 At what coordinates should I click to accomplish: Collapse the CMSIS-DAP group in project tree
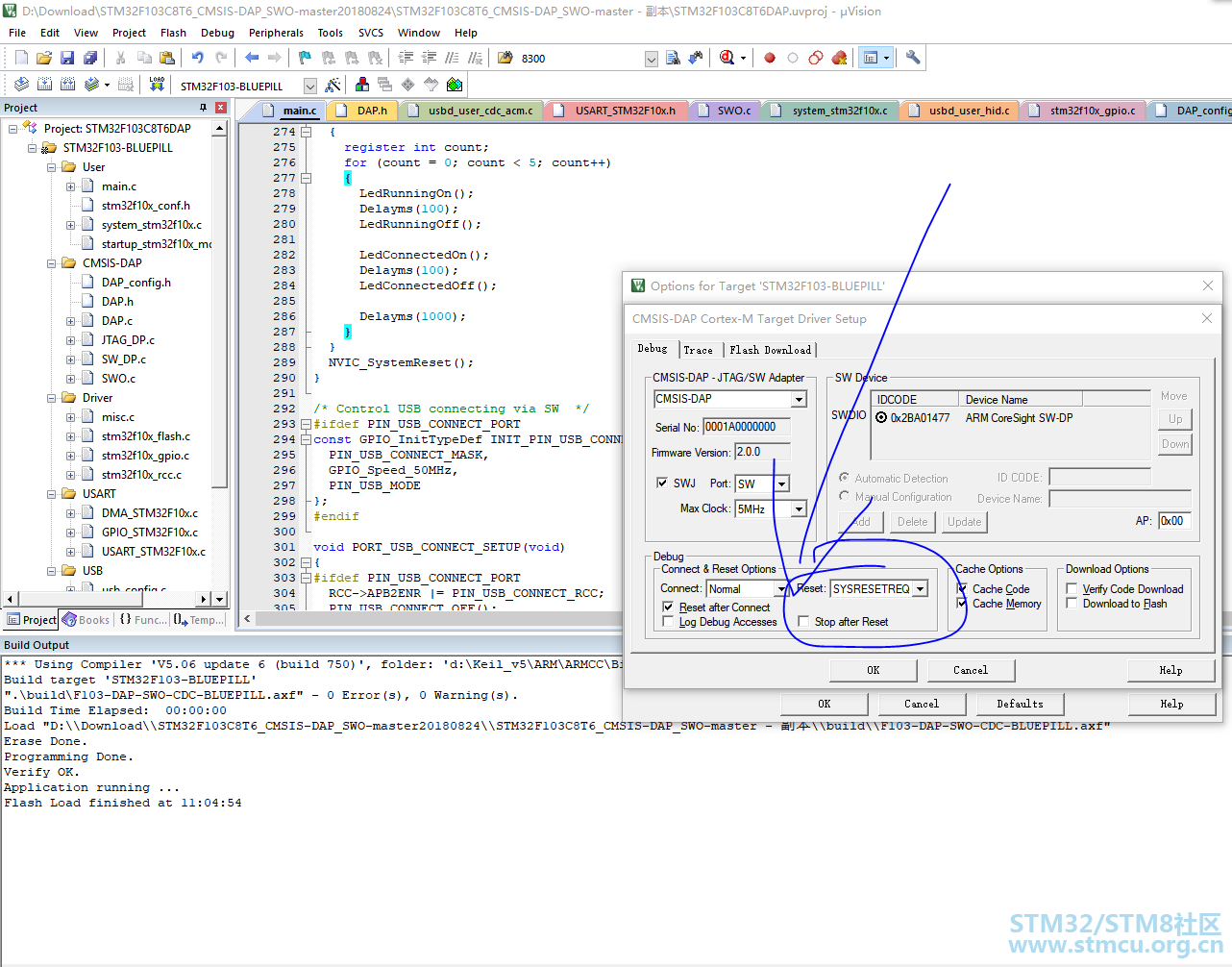tap(52, 263)
